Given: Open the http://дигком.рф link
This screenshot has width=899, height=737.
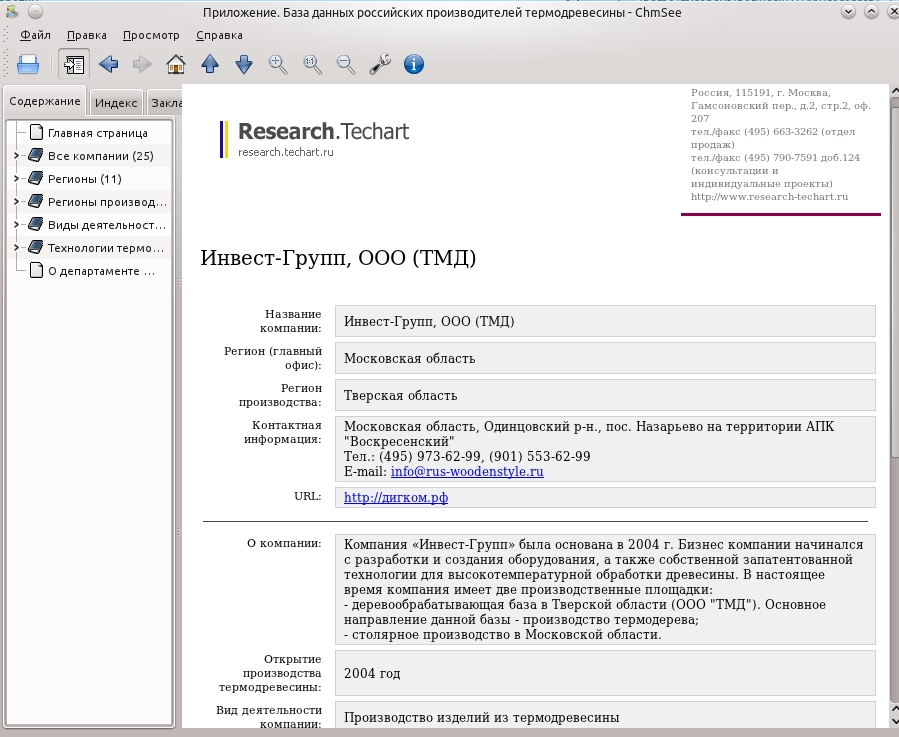Looking at the screenshot, I should pyautogui.click(x=396, y=497).
